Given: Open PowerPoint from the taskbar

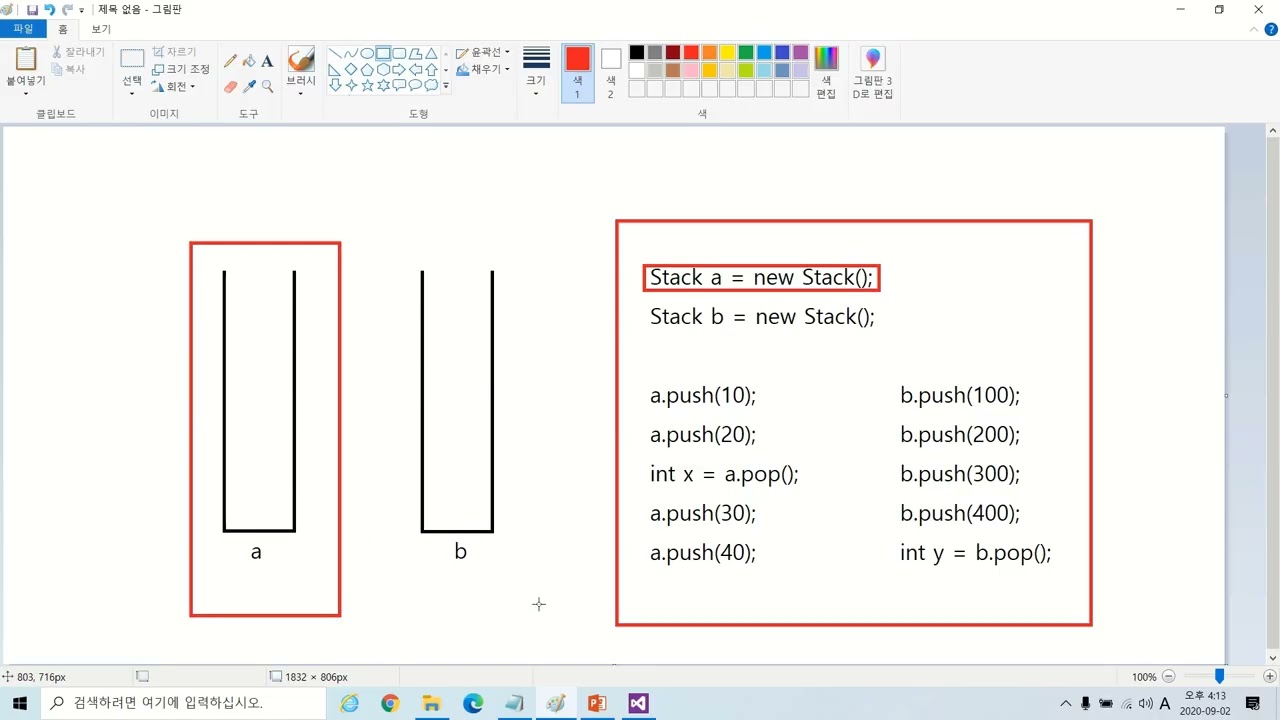Looking at the screenshot, I should (597, 703).
